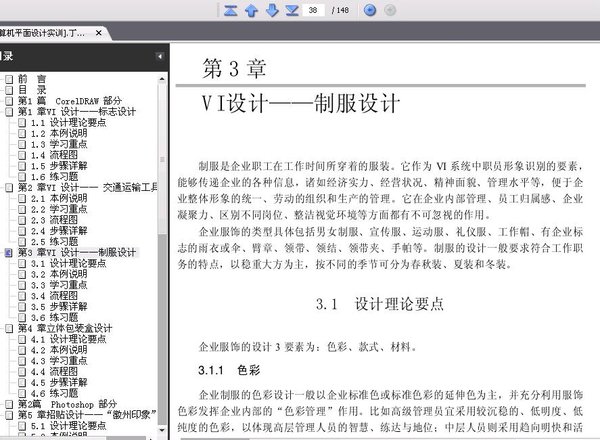The width and height of the screenshot is (600, 440).
Task: Close the document tab
Action: click(99, 33)
